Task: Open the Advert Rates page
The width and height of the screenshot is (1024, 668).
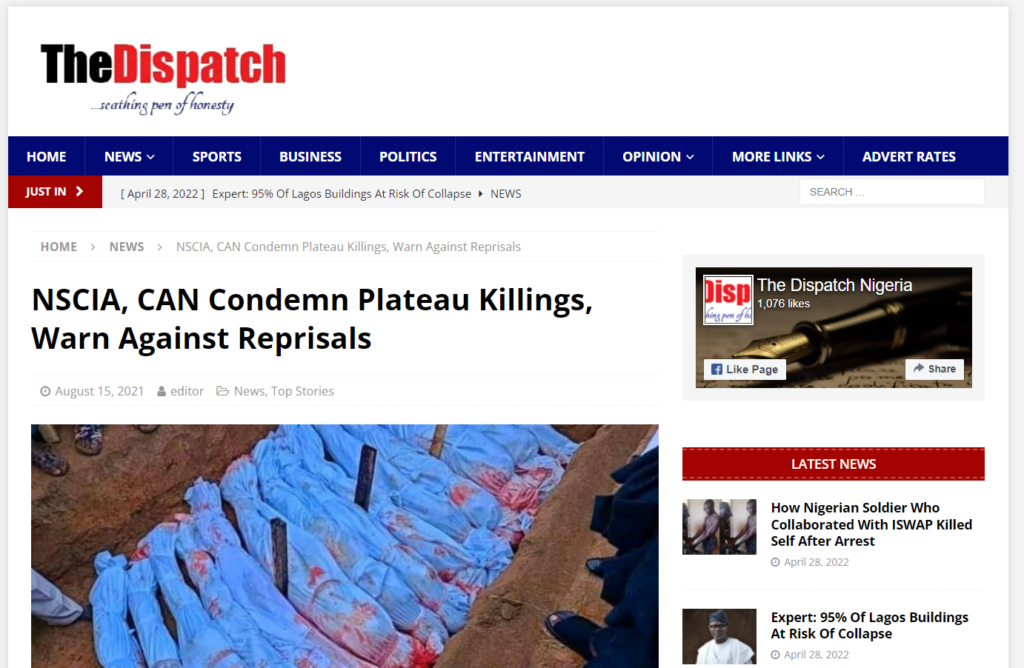Action: (908, 157)
